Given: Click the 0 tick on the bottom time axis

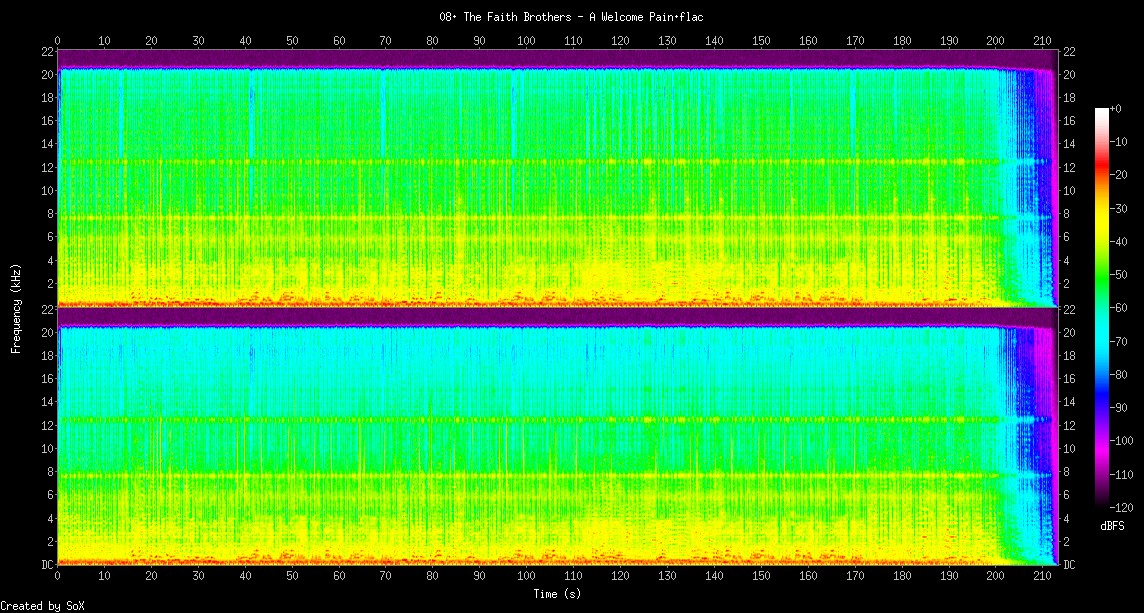Looking at the screenshot, I should tap(58, 577).
